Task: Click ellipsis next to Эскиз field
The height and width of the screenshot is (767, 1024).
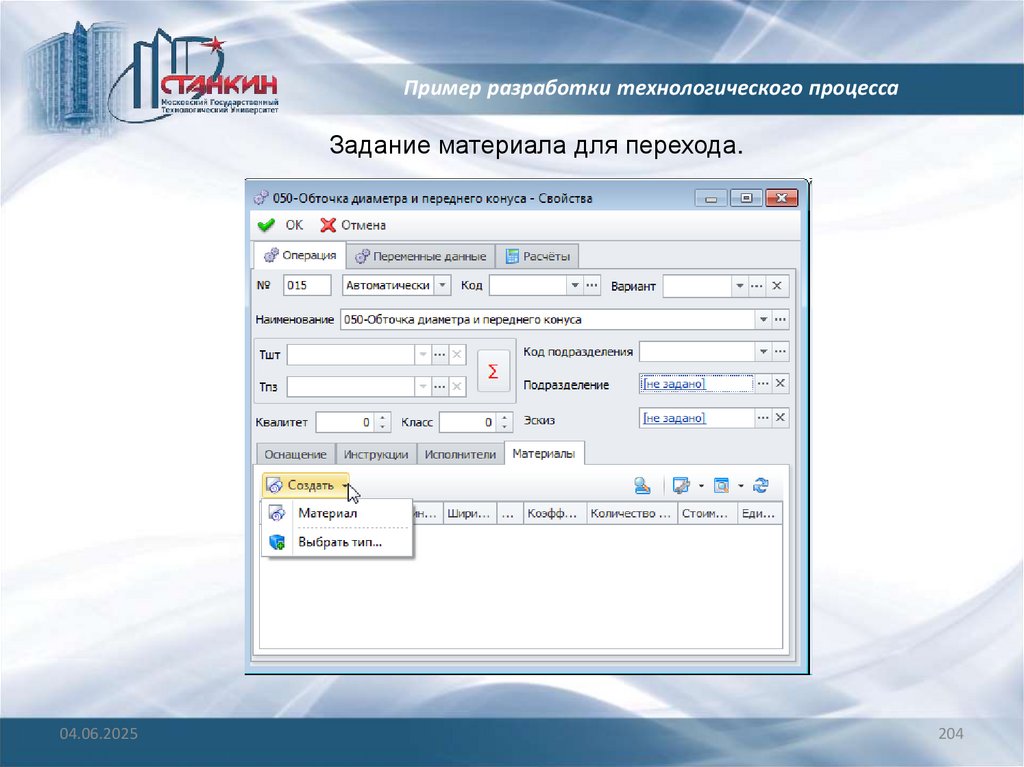Action: click(x=763, y=417)
